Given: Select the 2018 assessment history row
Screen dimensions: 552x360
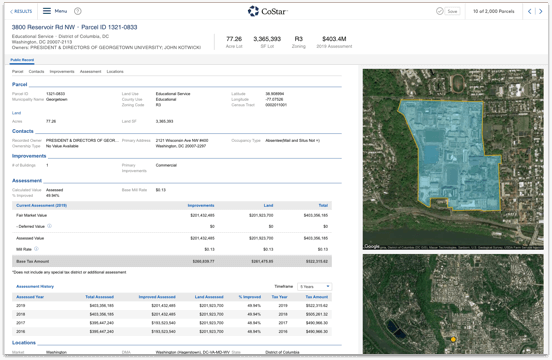Looking at the screenshot, I should click(x=172, y=314).
